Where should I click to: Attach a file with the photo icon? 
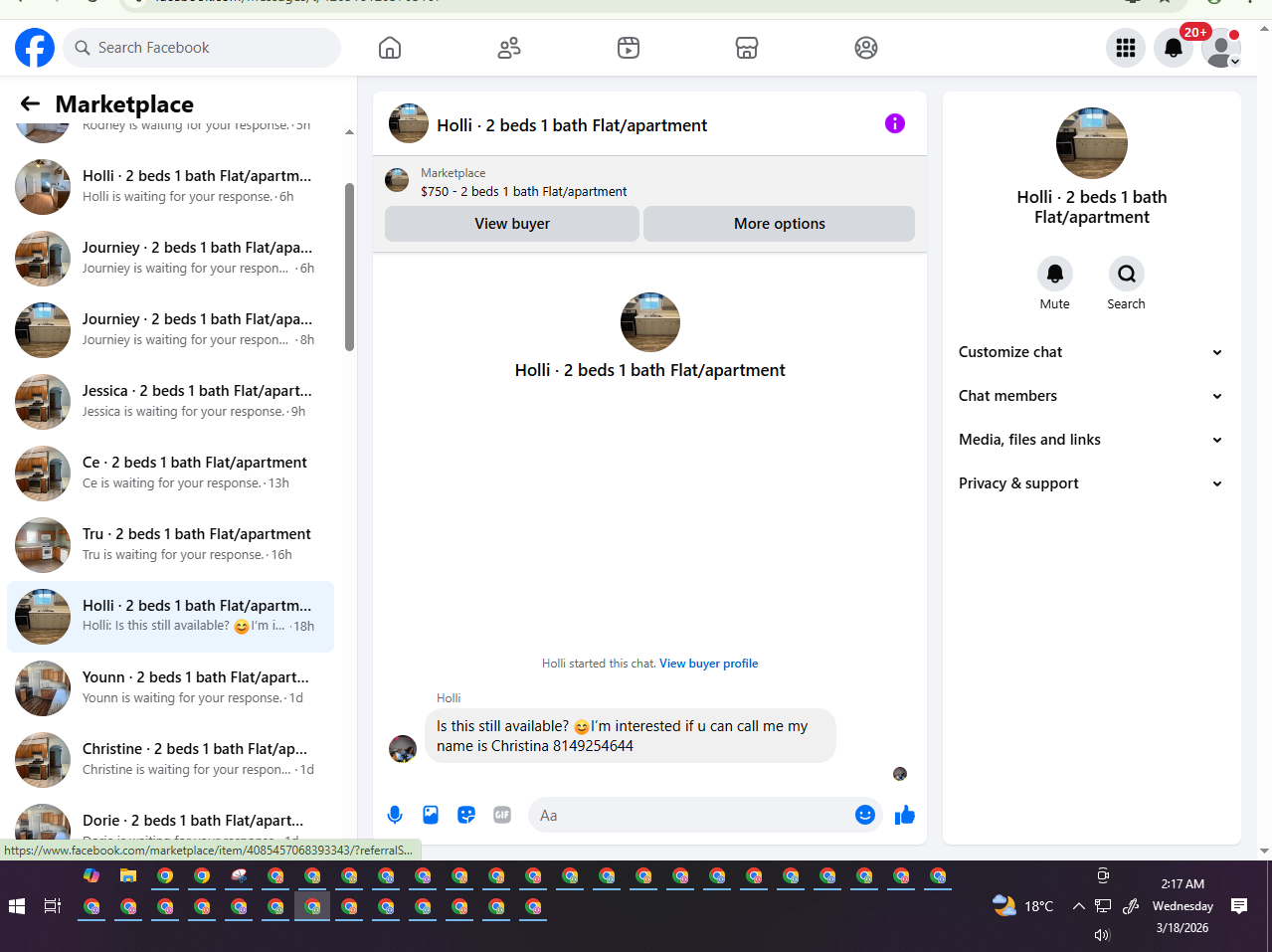pyautogui.click(x=431, y=815)
